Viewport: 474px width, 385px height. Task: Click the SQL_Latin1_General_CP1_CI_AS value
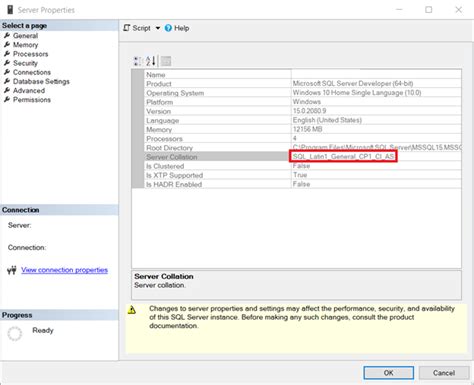point(343,156)
